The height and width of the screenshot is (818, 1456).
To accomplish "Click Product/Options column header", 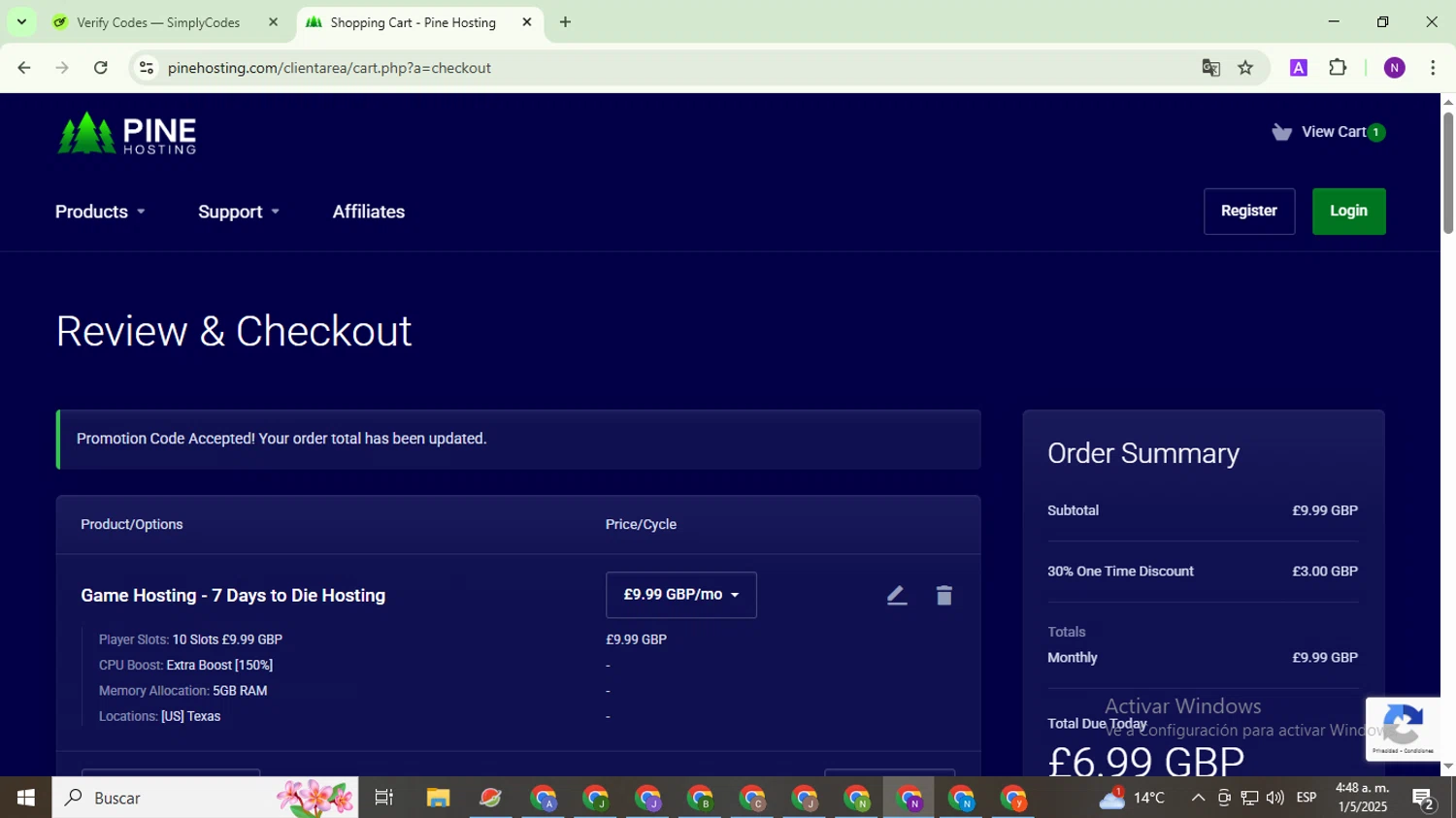I will point(132,524).
